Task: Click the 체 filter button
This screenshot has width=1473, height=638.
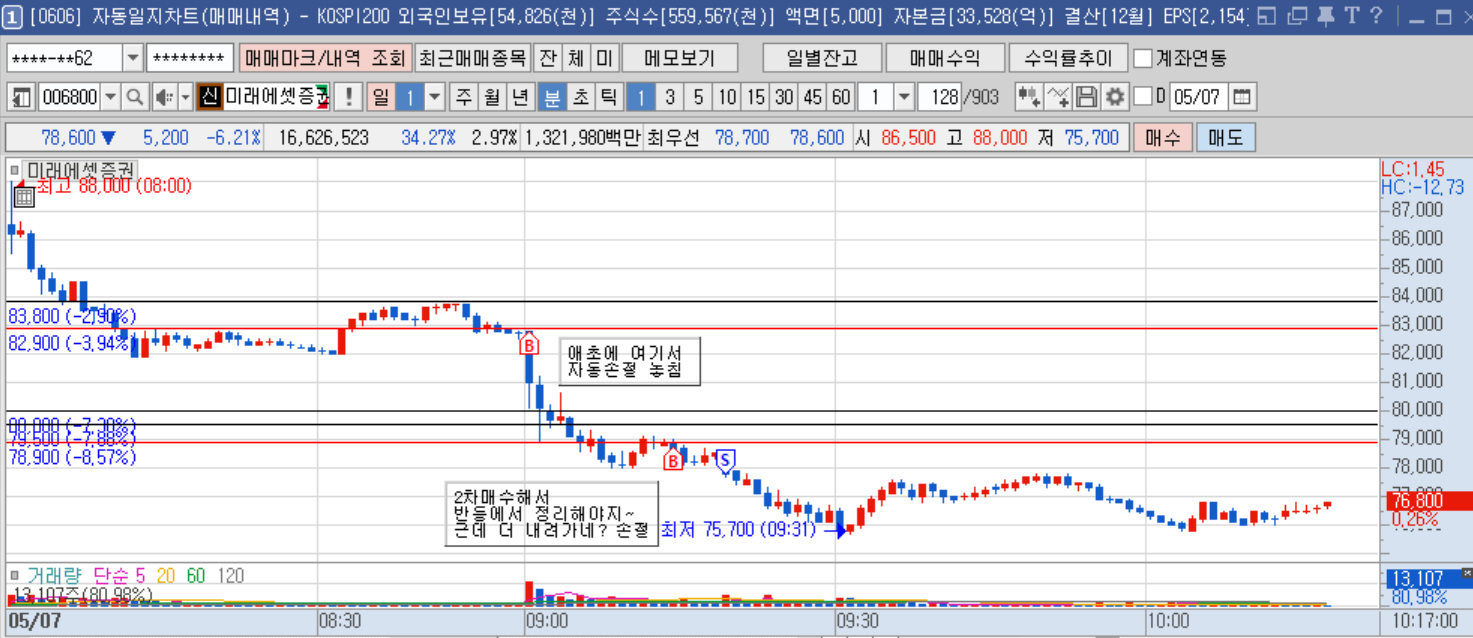Action: 576,58
